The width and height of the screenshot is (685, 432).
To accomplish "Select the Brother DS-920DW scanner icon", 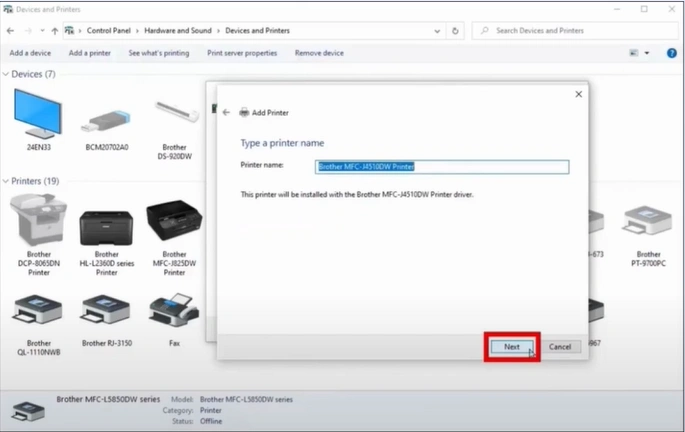I will 174,118.
